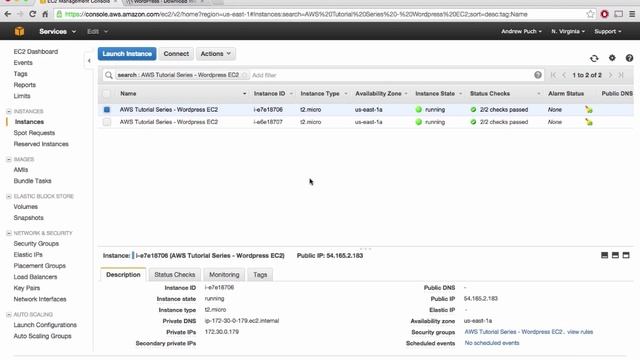Open Key Pairs in sidebar

27,288
